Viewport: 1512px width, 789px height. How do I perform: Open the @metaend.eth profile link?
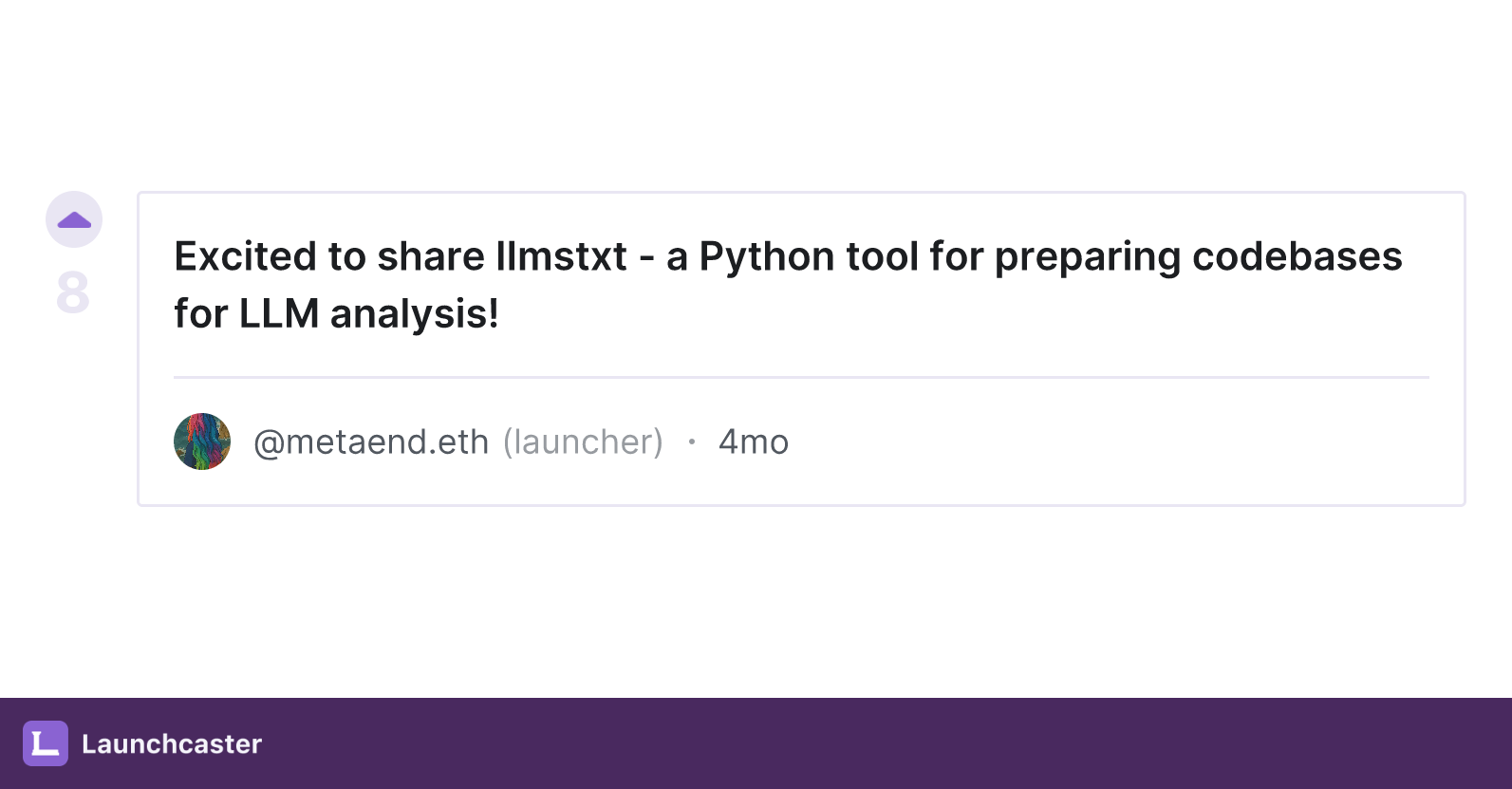point(371,442)
